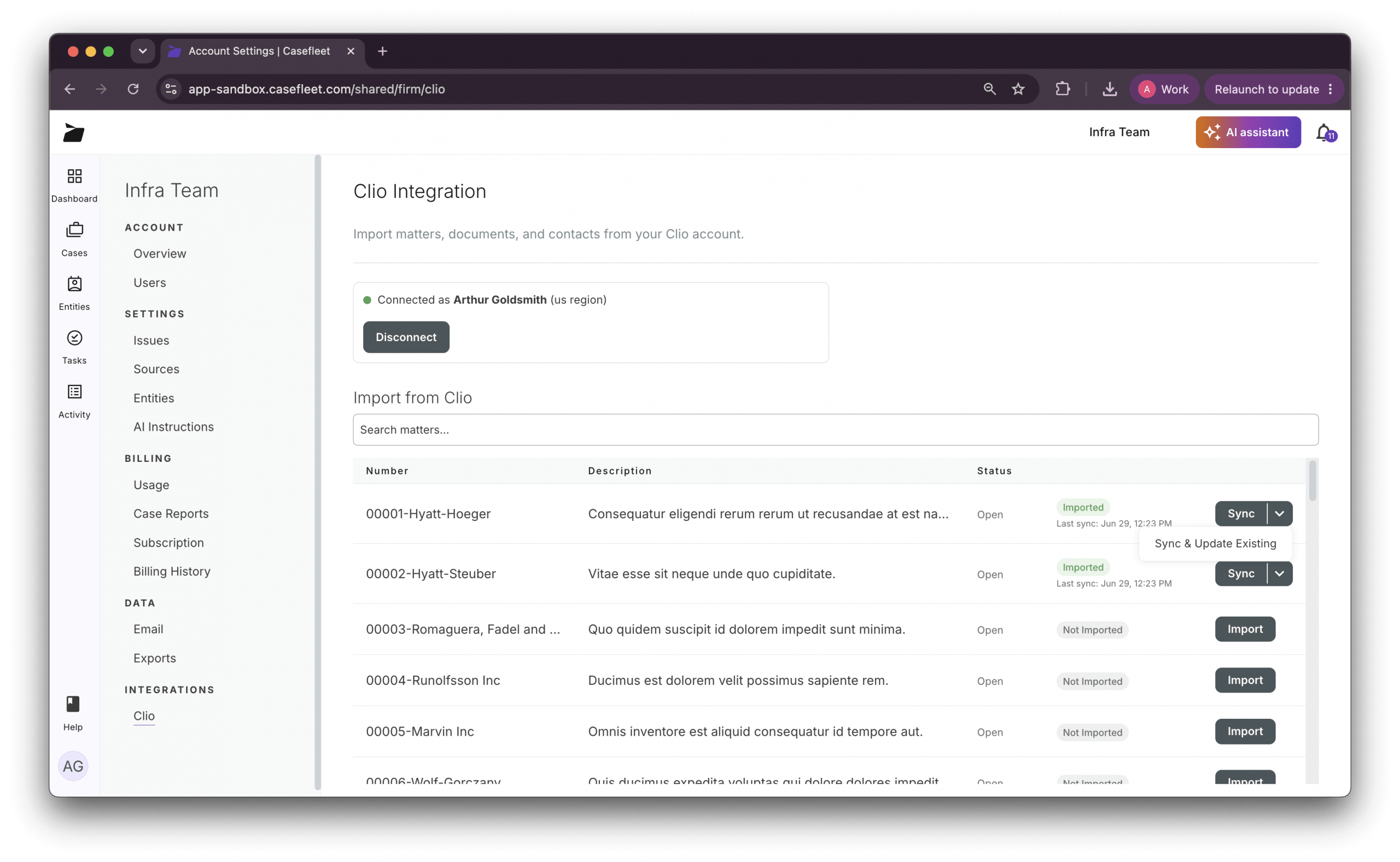This screenshot has width=1400, height=862.
Task: Focus the Search matters field
Action: [836, 430]
